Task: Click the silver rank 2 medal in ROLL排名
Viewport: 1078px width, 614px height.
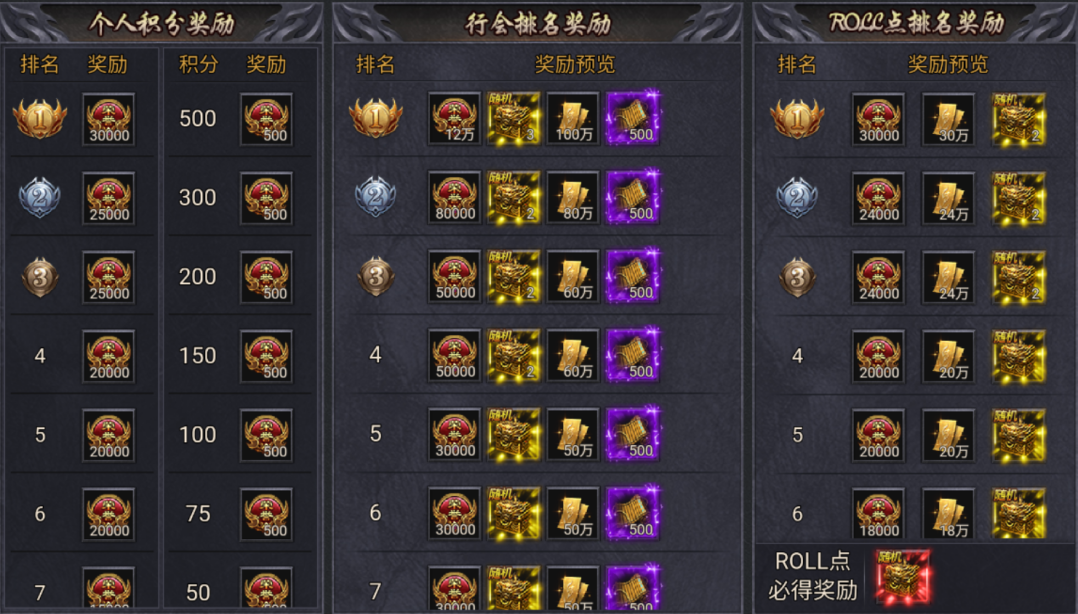Action: pos(797,198)
